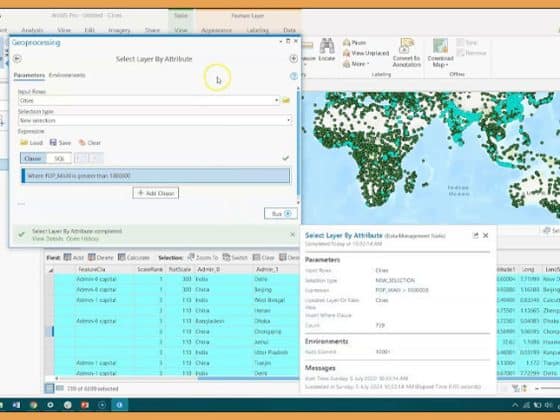Screen dimensions: 560x420
Task: Open Chrome from the taskbar
Action: pos(33,405)
